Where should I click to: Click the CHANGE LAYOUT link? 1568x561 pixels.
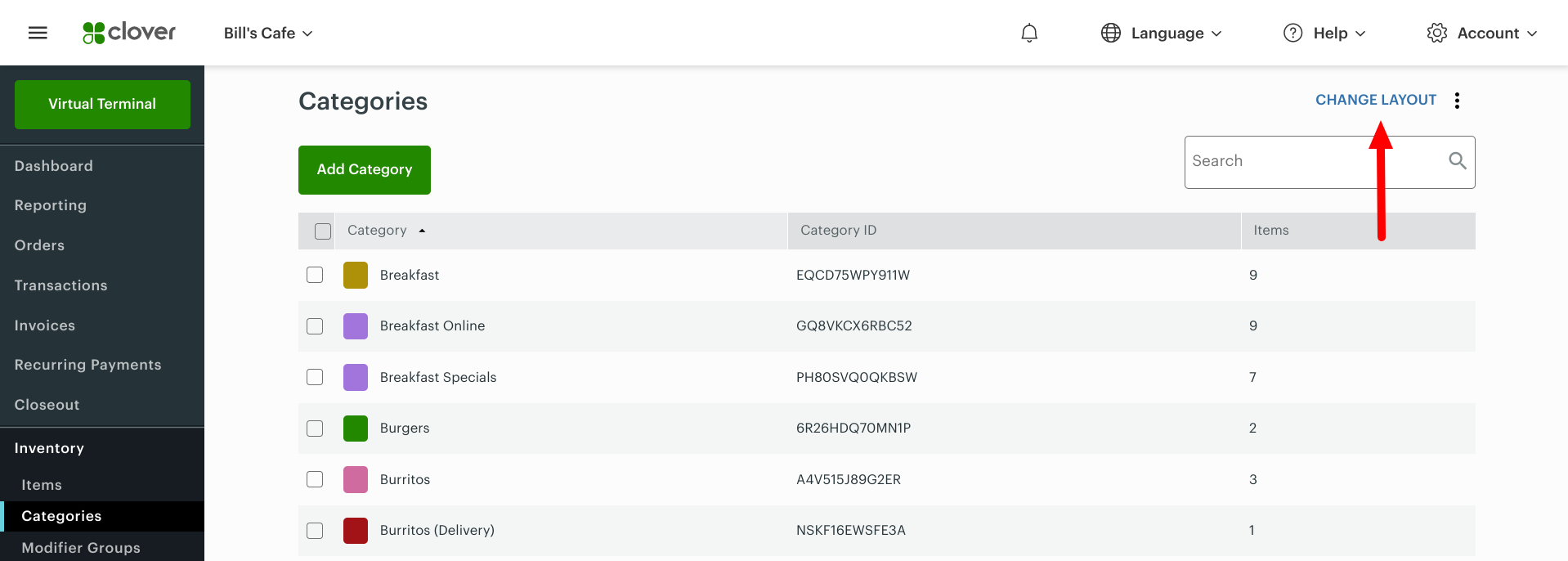1375,100
